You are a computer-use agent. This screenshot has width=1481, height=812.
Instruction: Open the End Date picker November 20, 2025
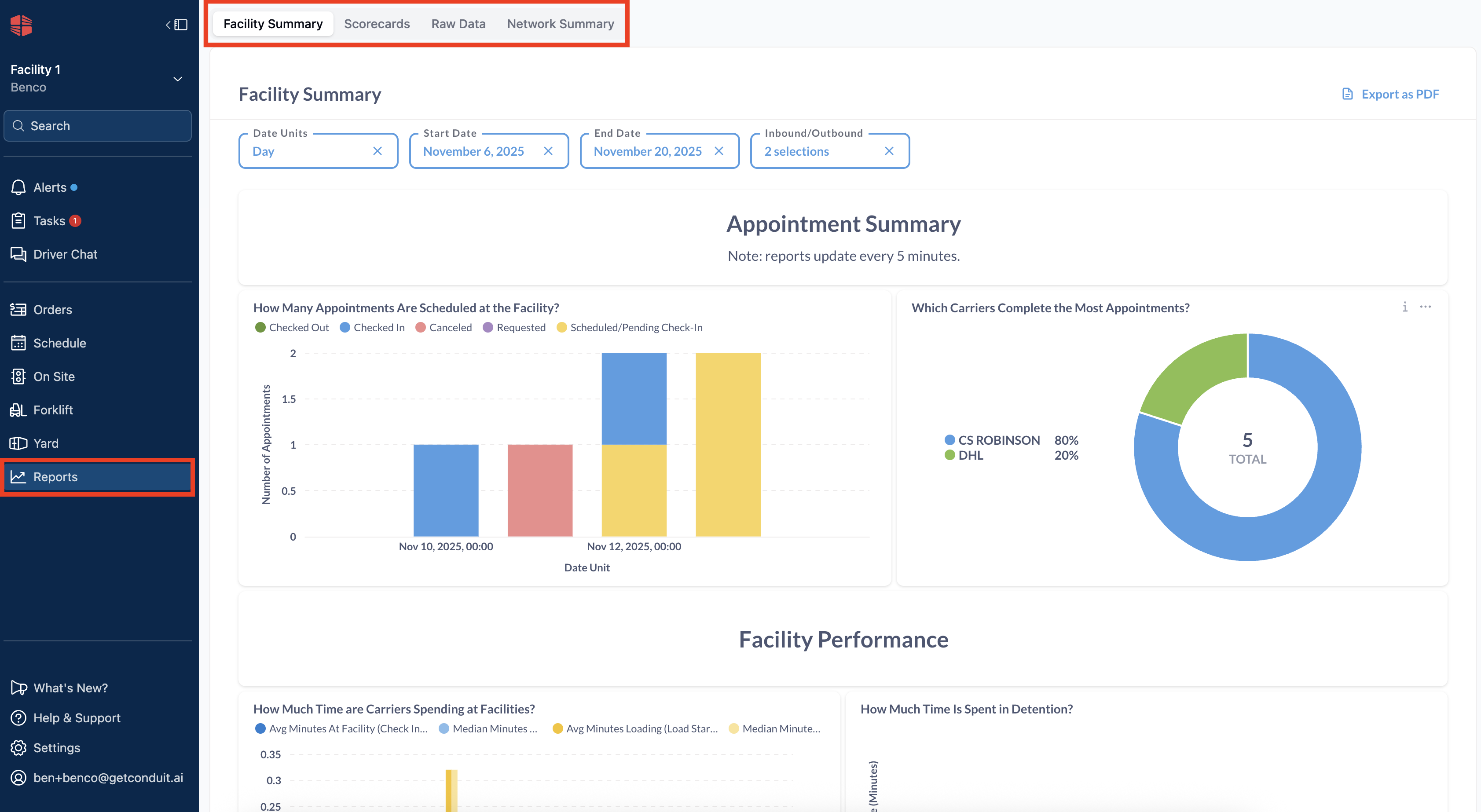coord(660,151)
